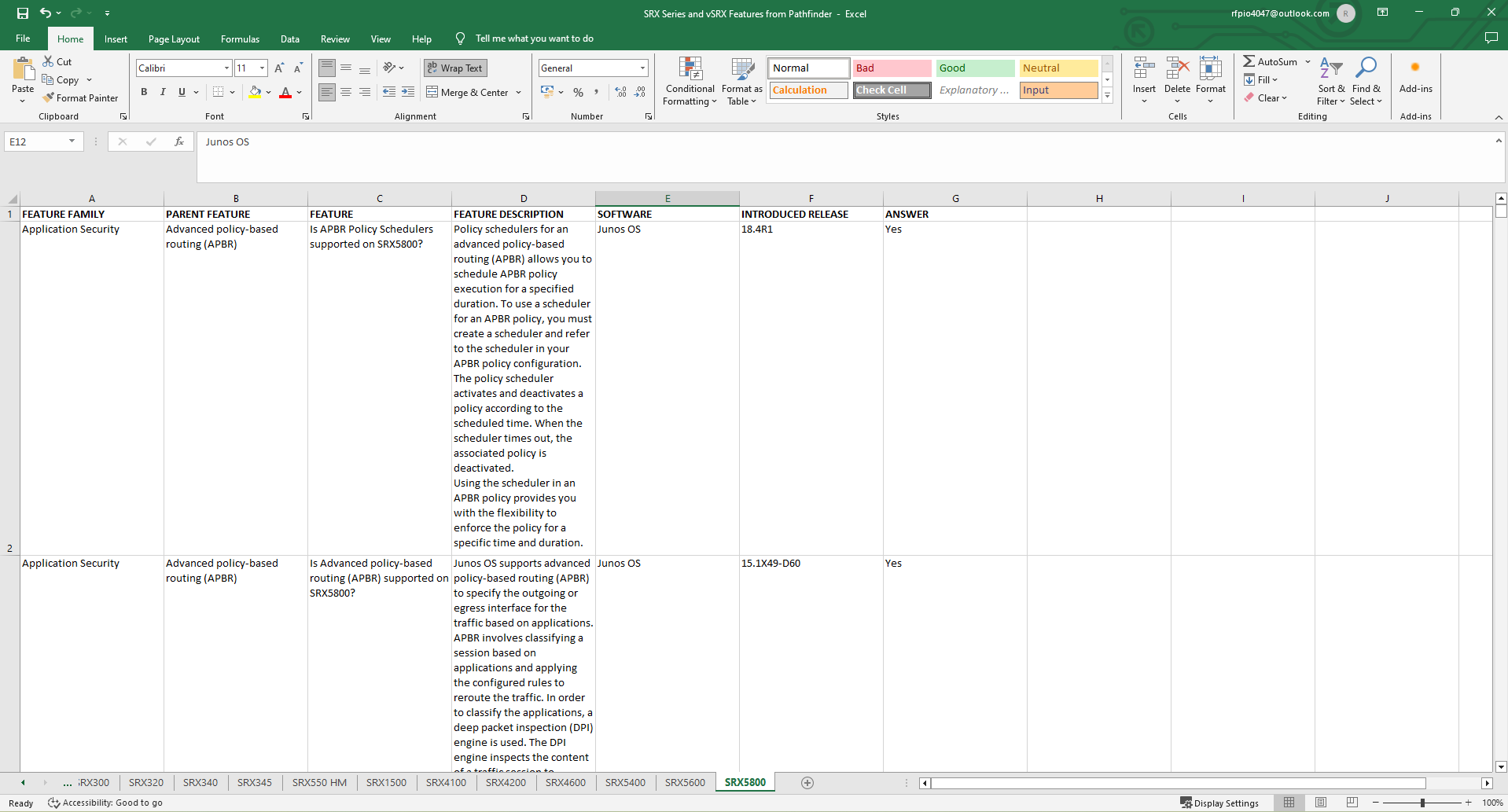Click the Percent Style icon
The image size is (1508, 812).
pos(578,92)
